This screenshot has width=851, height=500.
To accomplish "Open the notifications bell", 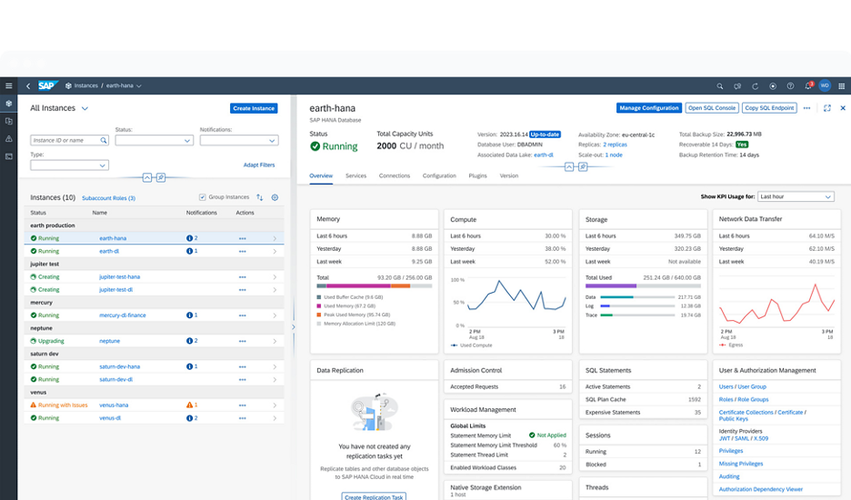I will (x=808, y=86).
